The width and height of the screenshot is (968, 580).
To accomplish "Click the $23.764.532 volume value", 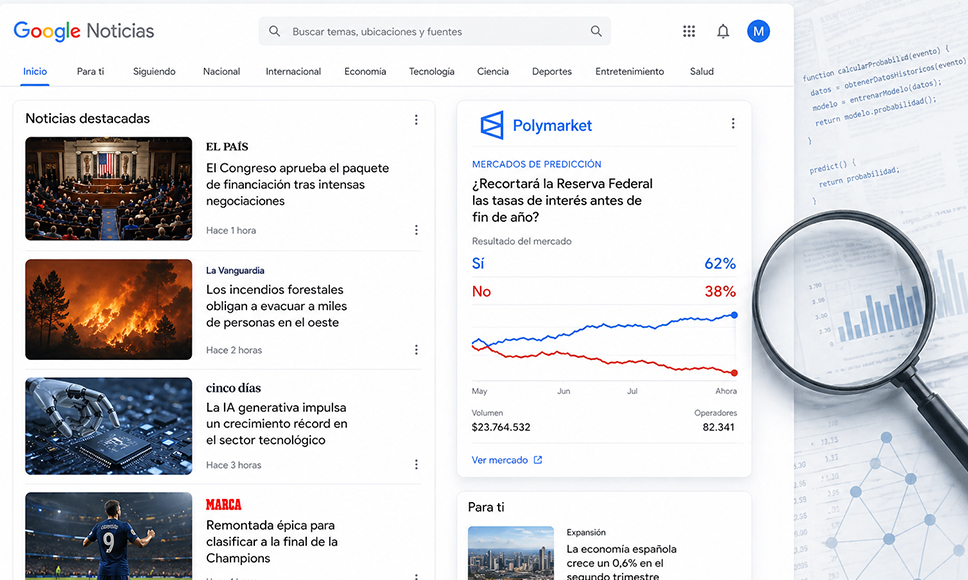I will (501, 427).
